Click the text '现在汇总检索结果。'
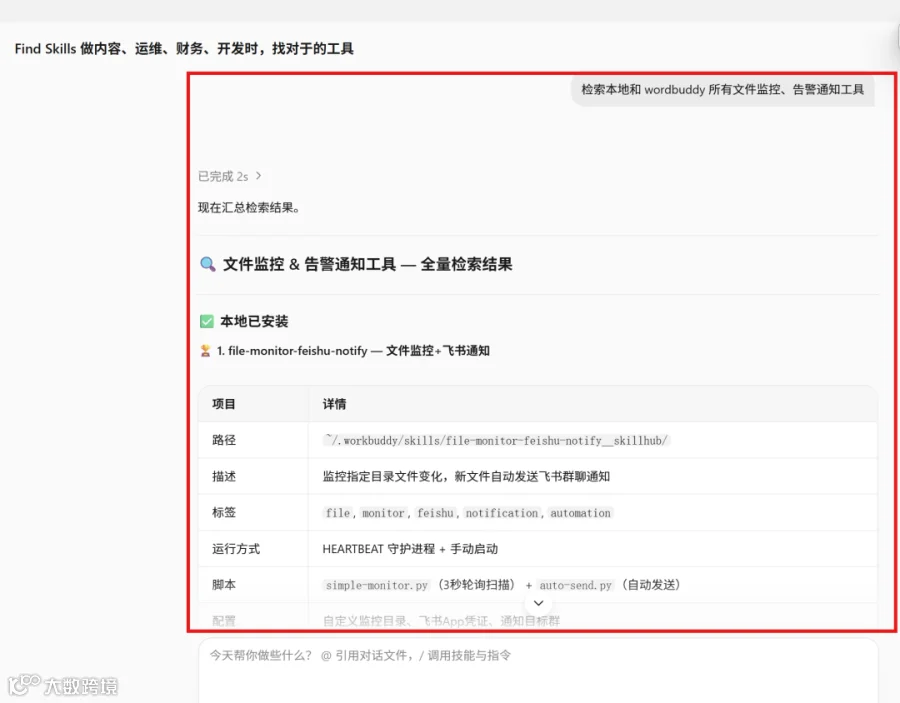 click(249, 207)
